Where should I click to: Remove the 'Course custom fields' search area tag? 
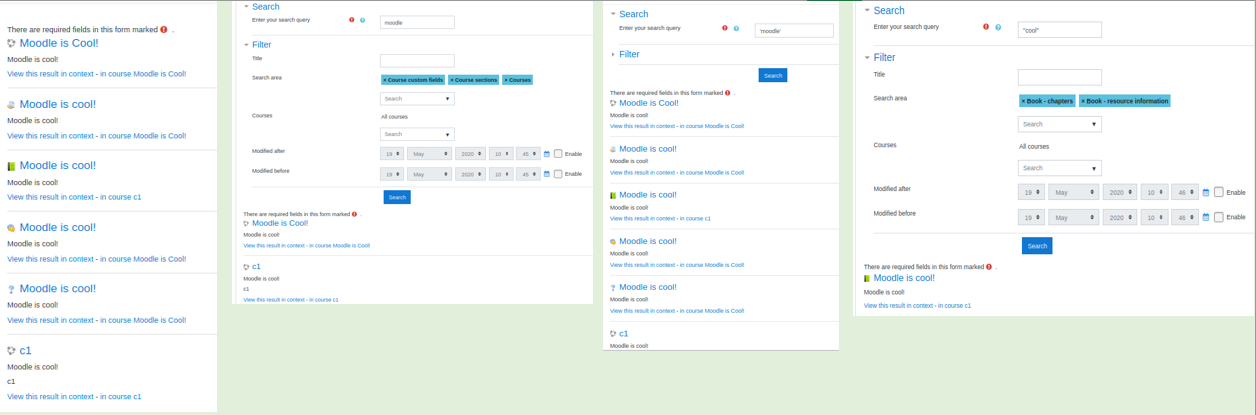pos(385,80)
